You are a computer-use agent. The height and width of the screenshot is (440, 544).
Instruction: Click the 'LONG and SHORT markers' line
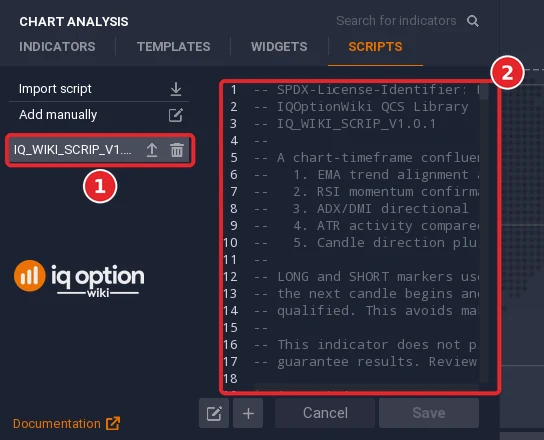point(366,277)
